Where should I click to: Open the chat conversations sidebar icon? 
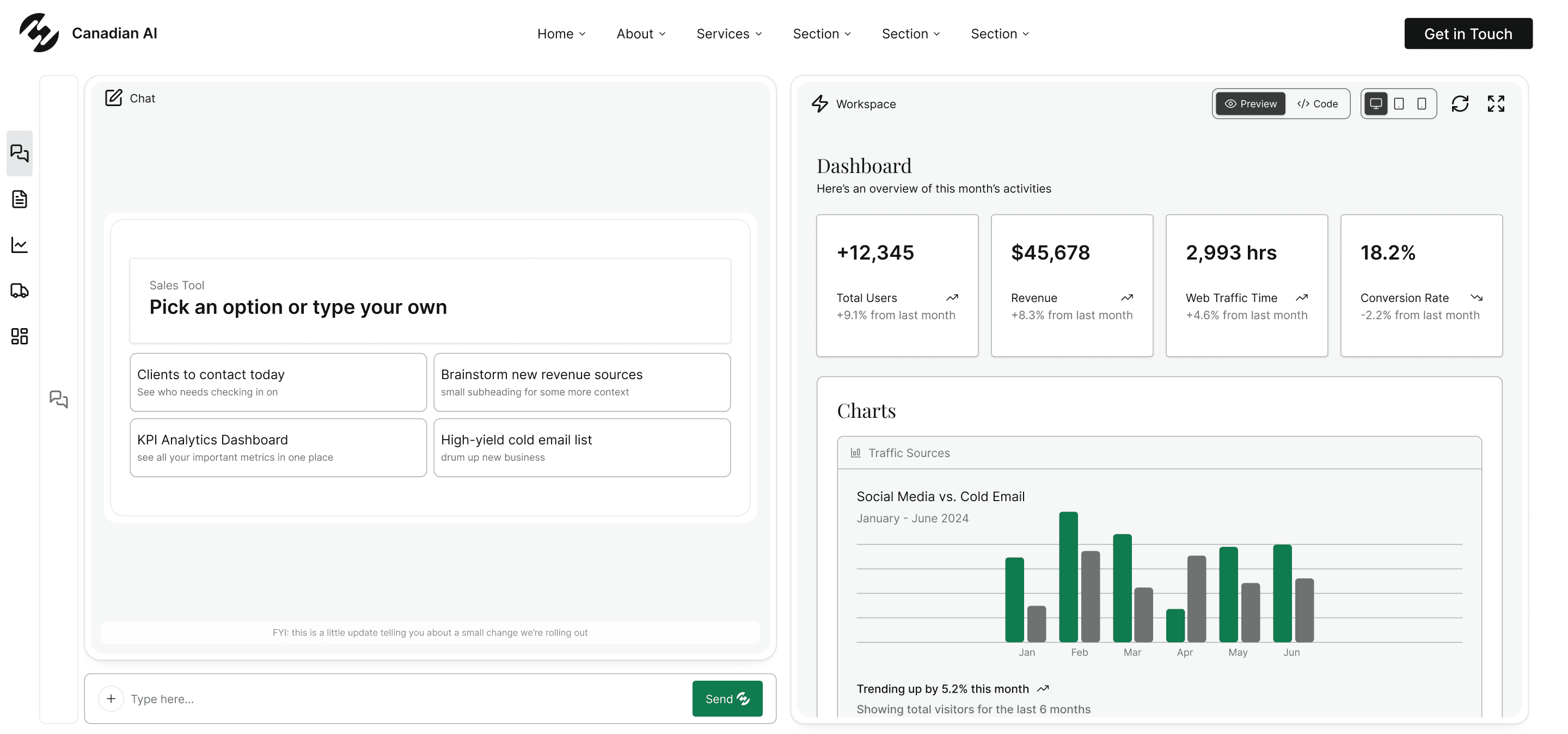pos(20,153)
